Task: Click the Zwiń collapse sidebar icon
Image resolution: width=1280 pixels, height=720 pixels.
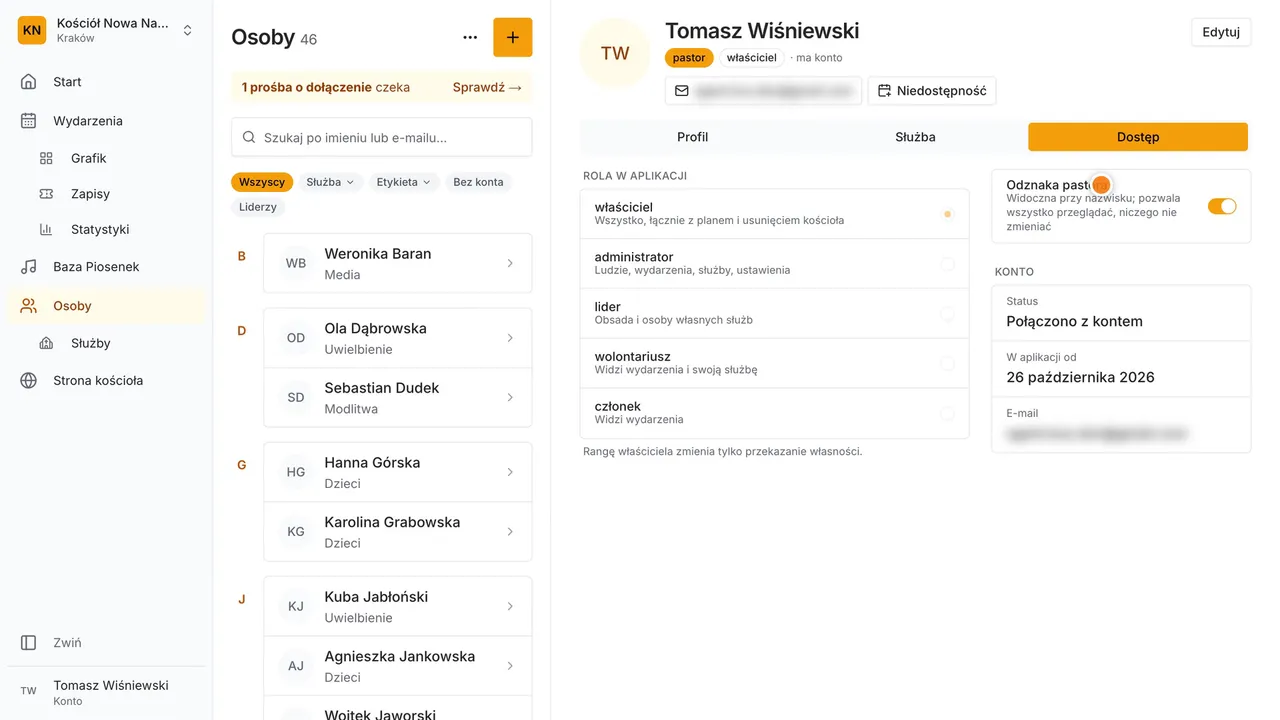Action: tap(29, 643)
